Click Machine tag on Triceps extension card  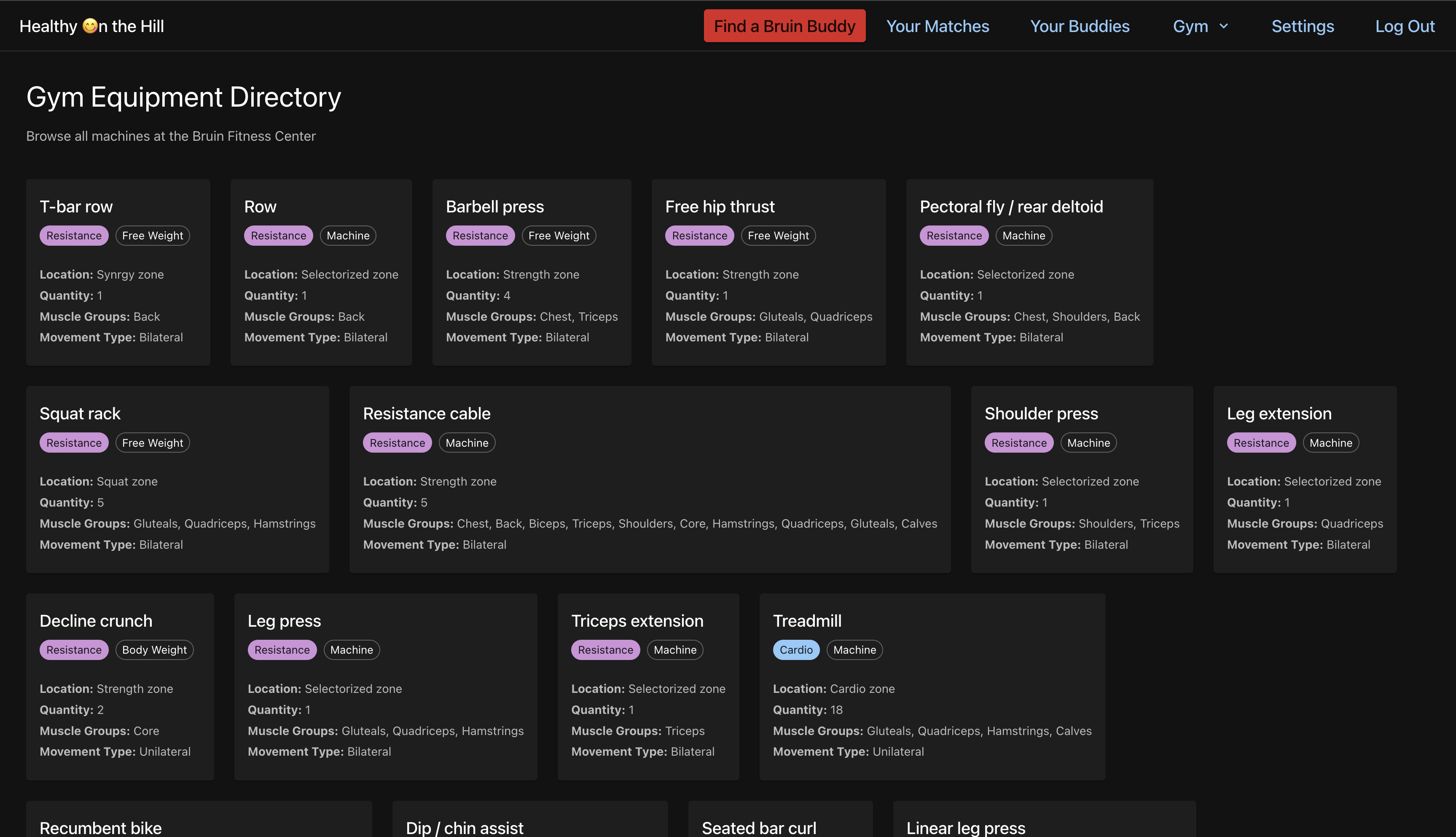(x=674, y=649)
